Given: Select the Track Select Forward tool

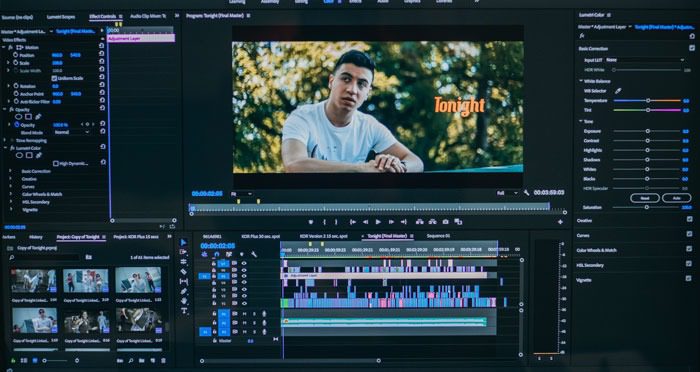Looking at the screenshot, I should tap(183, 252).
